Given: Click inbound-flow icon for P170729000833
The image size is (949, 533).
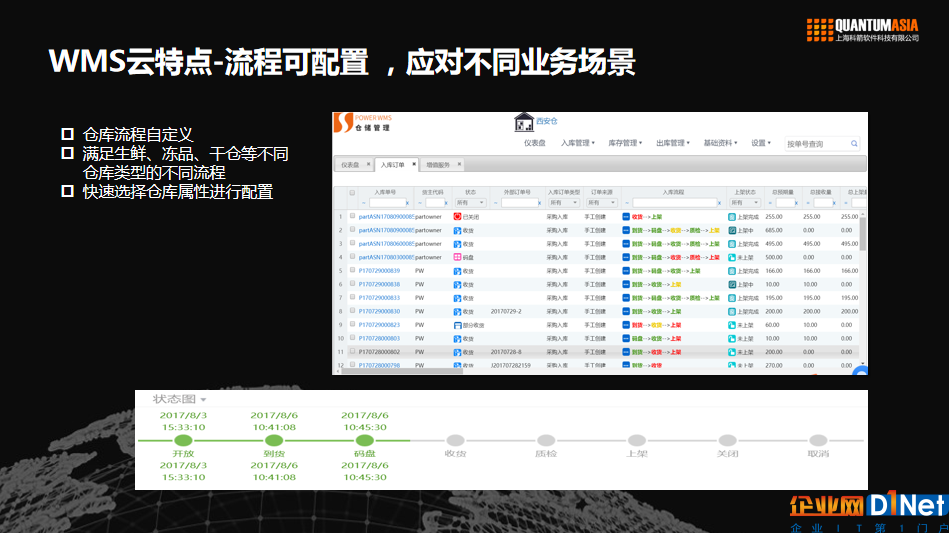Looking at the screenshot, I should pyautogui.click(x=626, y=298).
